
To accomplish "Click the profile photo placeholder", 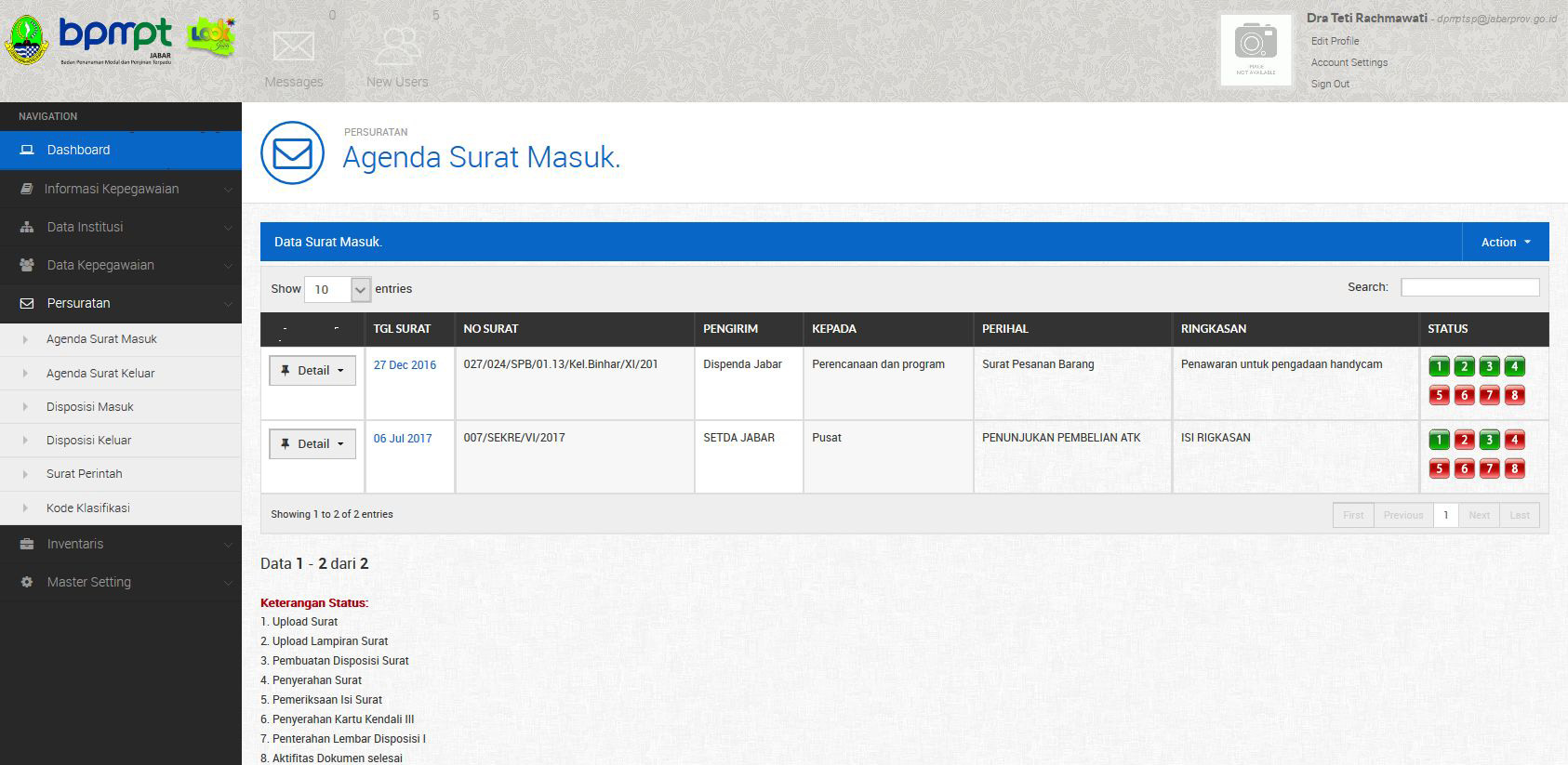I will pos(1256,50).
